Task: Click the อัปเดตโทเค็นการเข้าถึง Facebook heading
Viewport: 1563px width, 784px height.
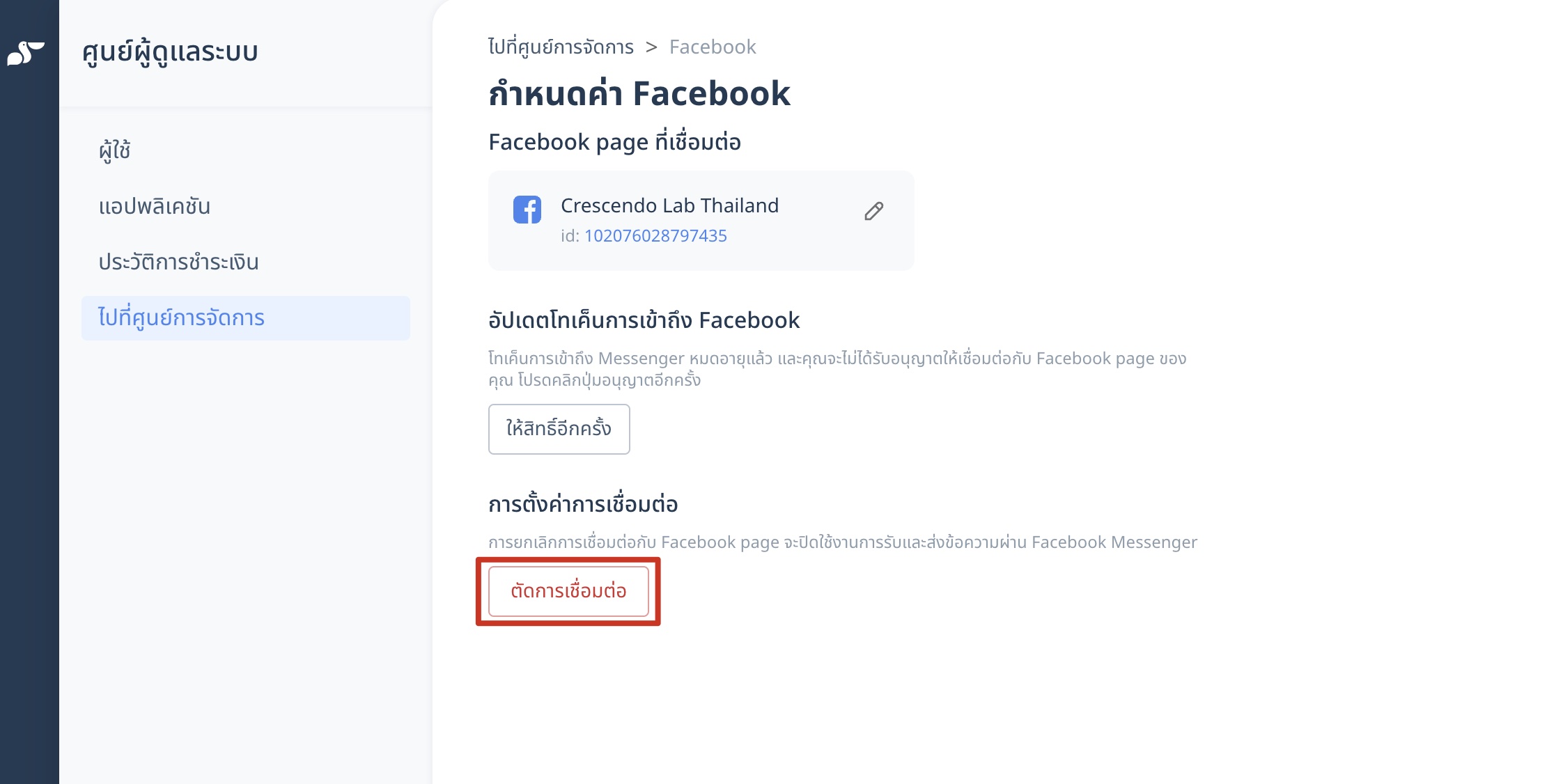Action: (644, 320)
